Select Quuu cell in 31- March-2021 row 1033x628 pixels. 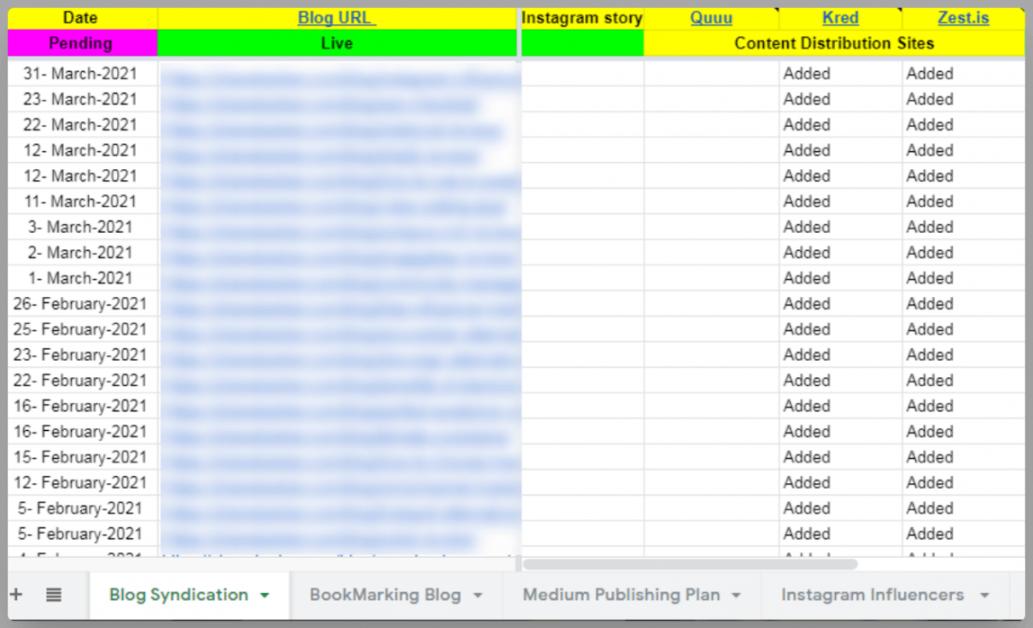[712, 73]
